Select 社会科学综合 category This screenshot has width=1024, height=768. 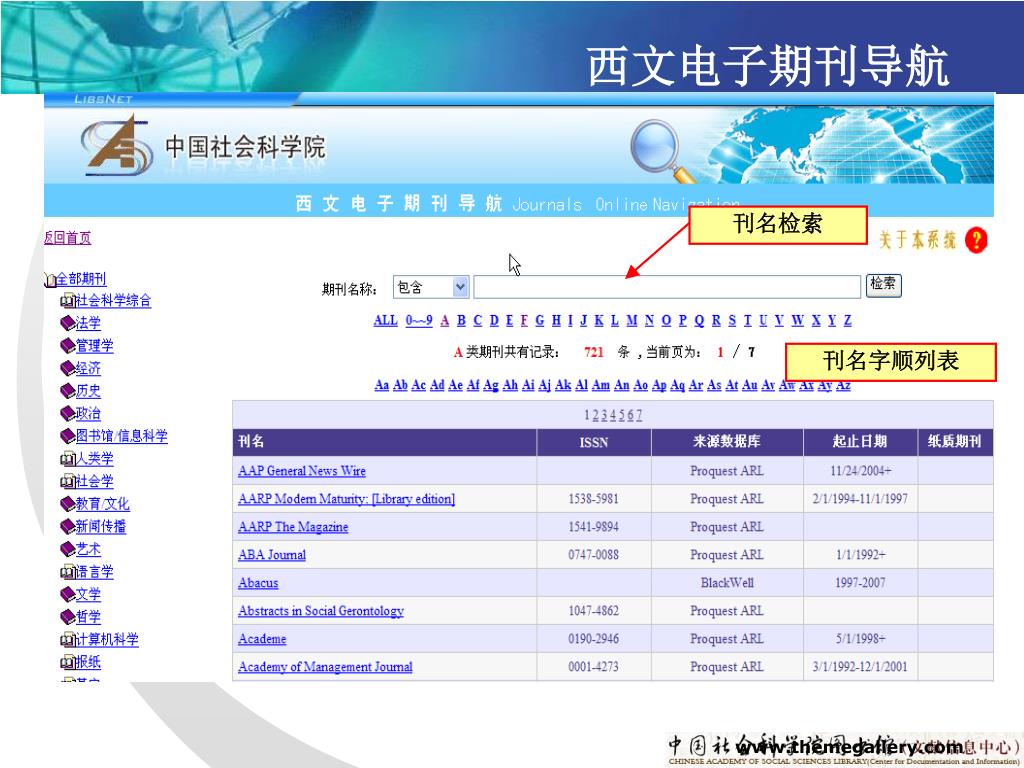point(114,300)
